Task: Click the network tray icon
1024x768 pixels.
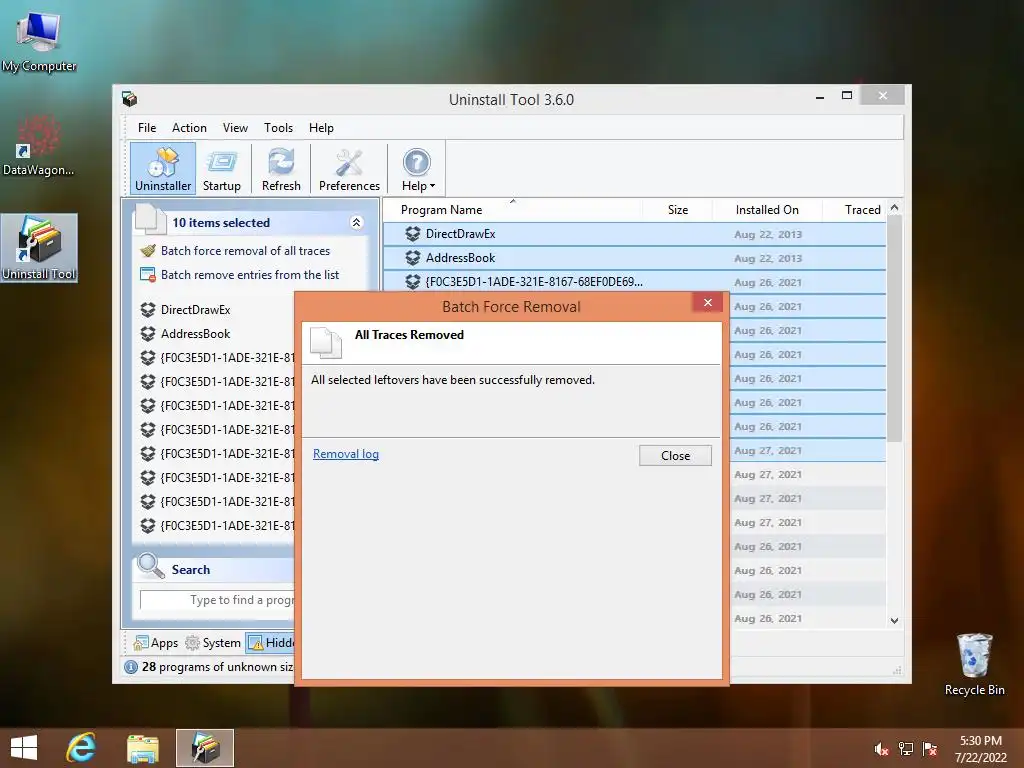Action: tap(906, 749)
